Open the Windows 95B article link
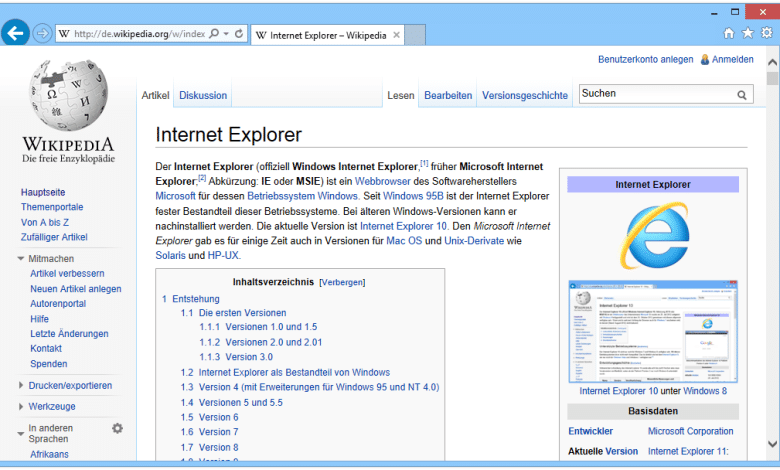The height and width of the screenshot is (470, 780). [x=413, y=196]
